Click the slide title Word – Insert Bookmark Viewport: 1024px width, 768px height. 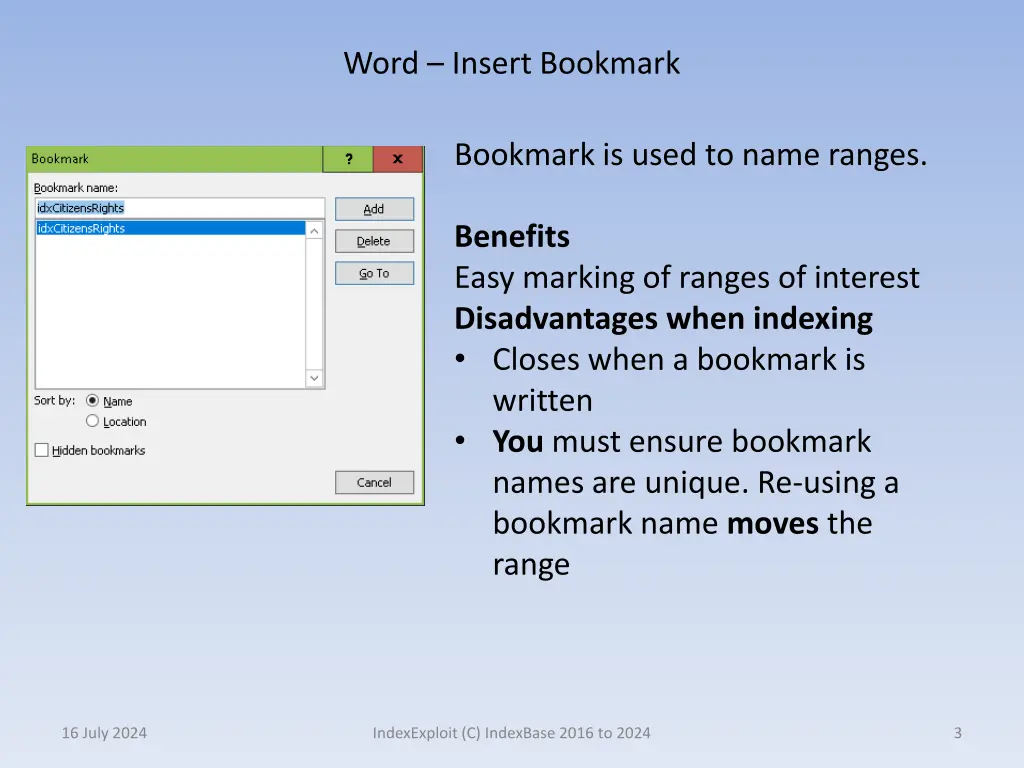pyautogui.click(x=511, y=63)
